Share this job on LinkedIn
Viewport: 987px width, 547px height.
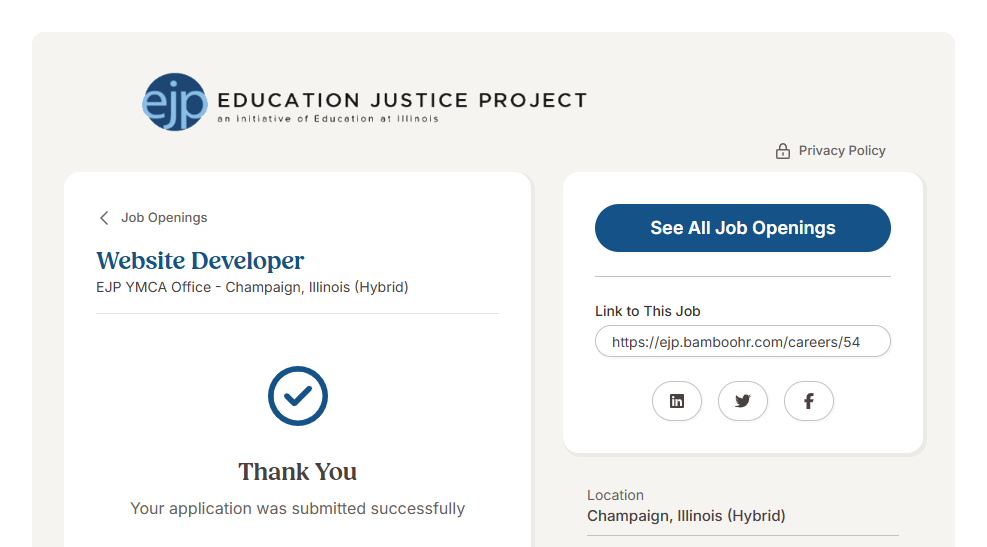[677, 401]
